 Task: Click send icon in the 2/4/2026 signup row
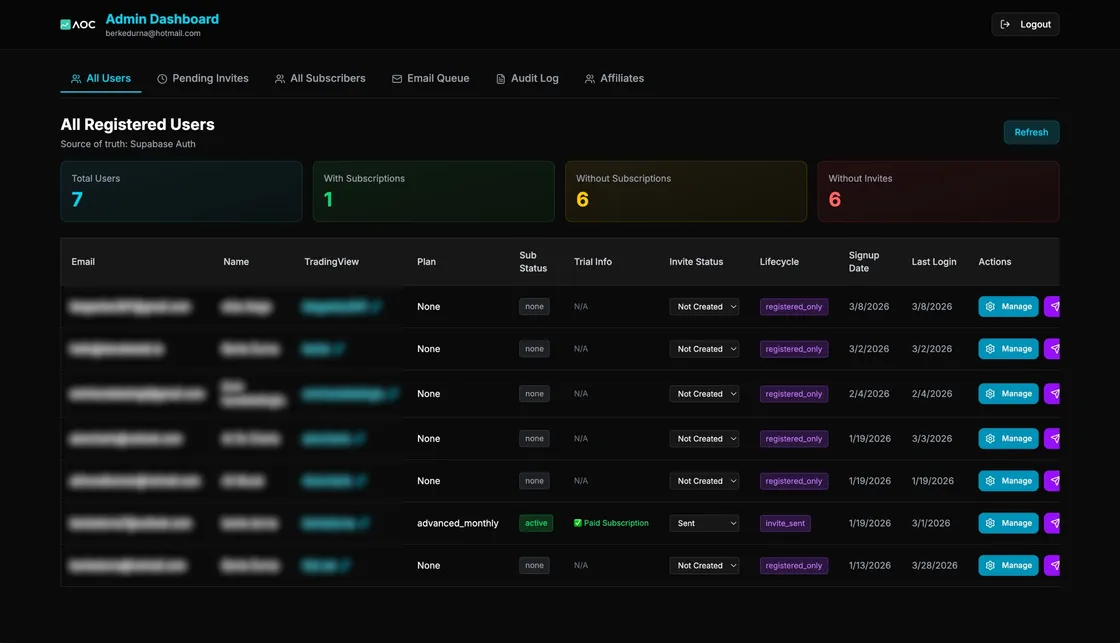pos(1052,394)
